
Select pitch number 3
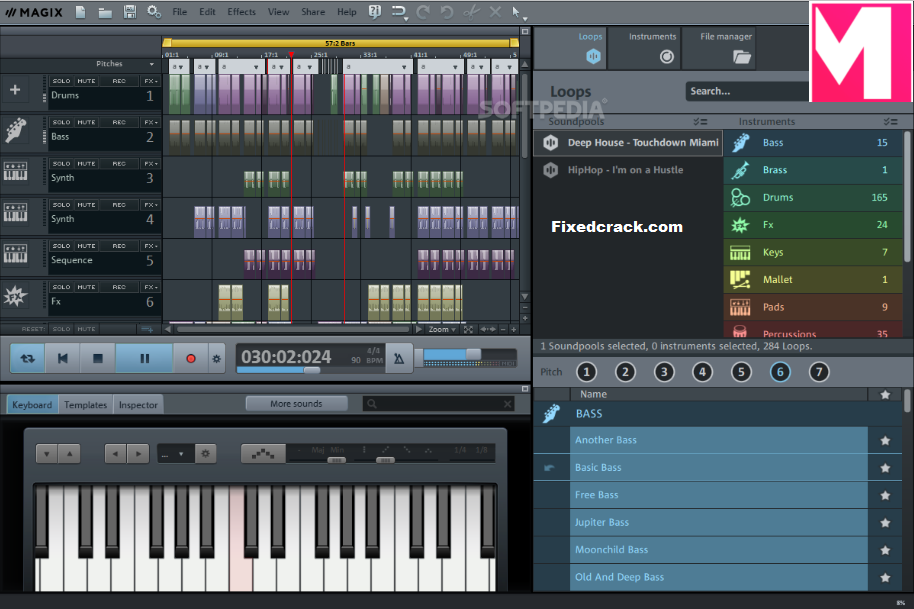(x=663, y=372)
